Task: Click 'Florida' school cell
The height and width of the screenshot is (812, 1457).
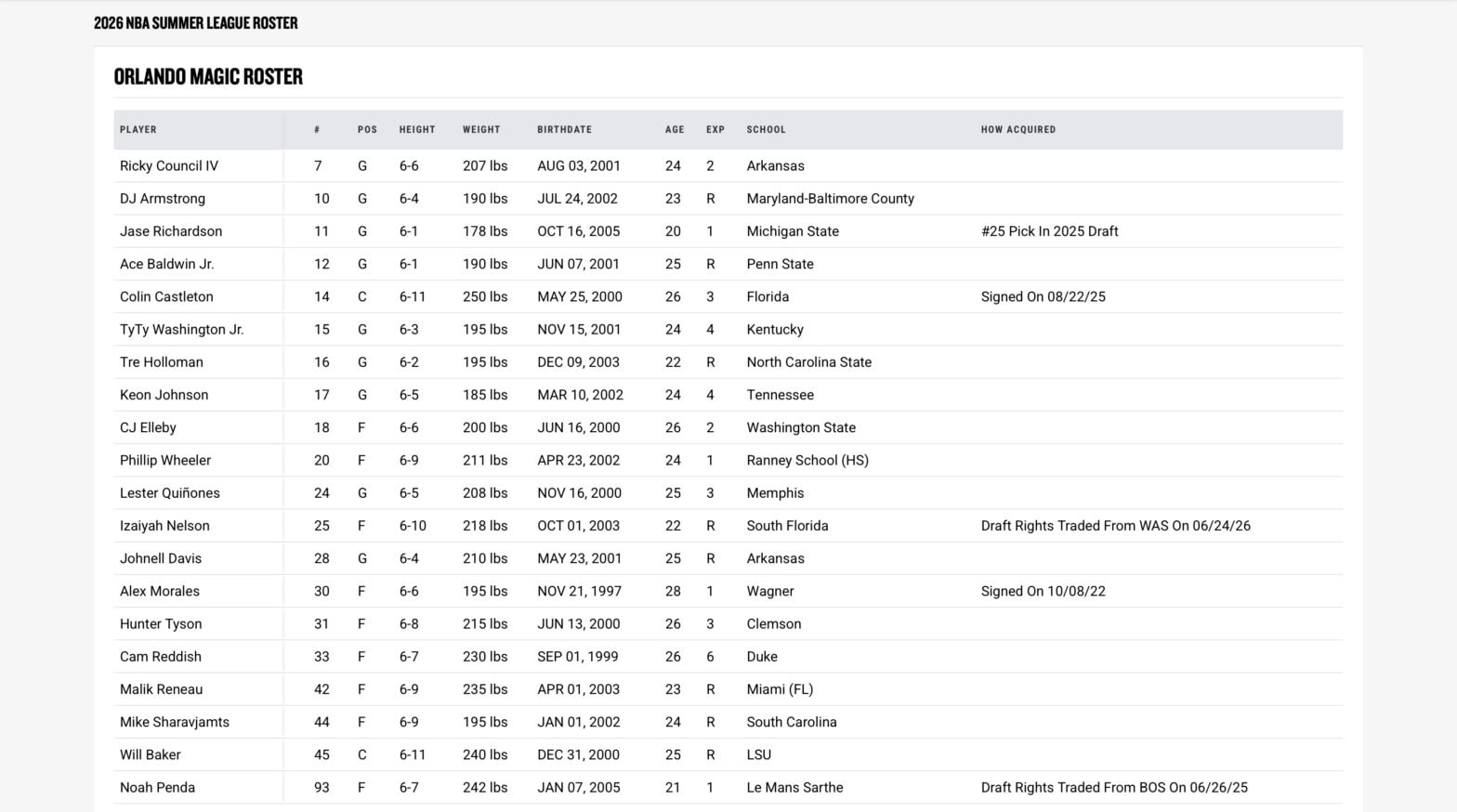Action: click(x=768, y=296)
